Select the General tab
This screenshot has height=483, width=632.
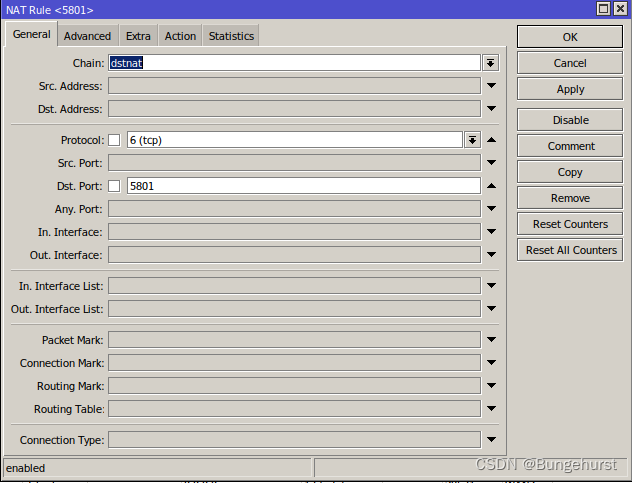[31, 34]
